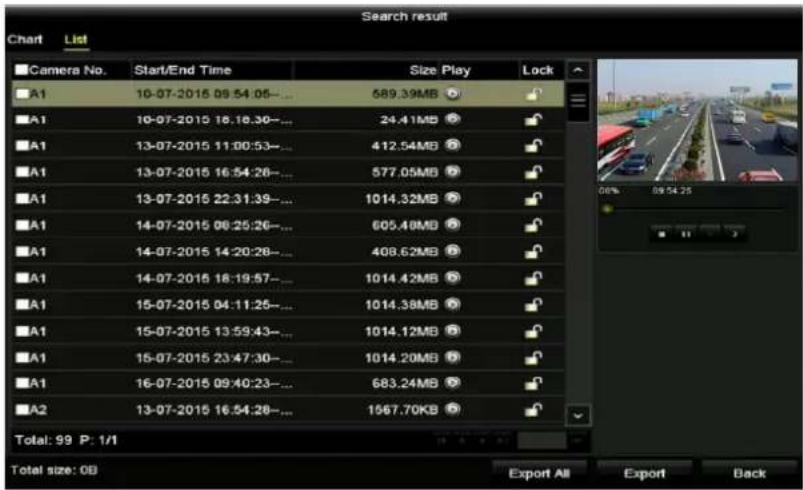Grab the list scrollbar handle

coord(578,101)
